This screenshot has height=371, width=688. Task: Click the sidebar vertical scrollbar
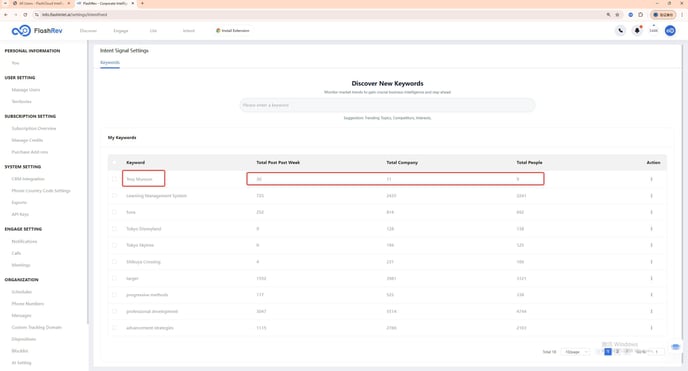[87, 182]
